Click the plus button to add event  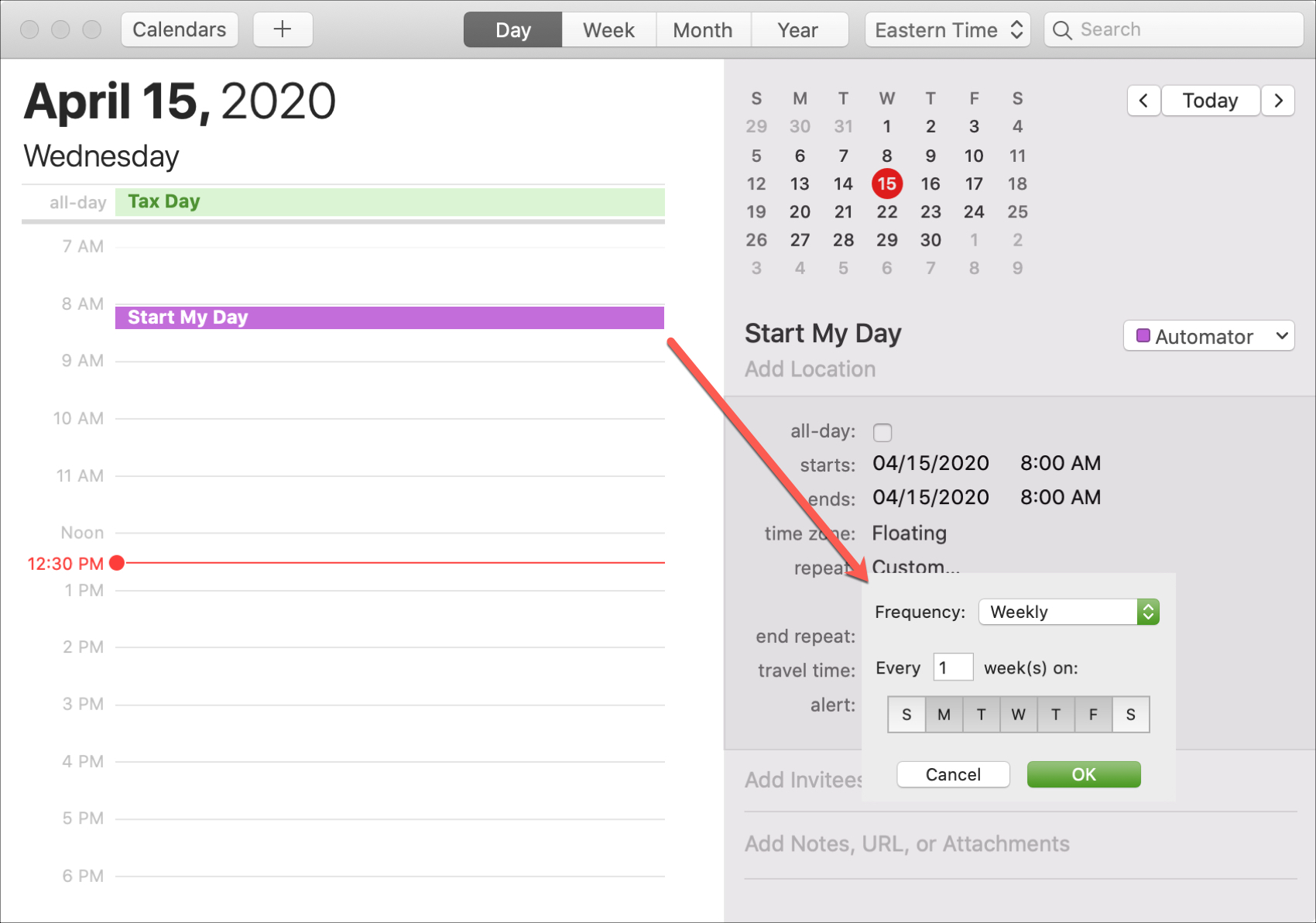click(x=283, y=29)
